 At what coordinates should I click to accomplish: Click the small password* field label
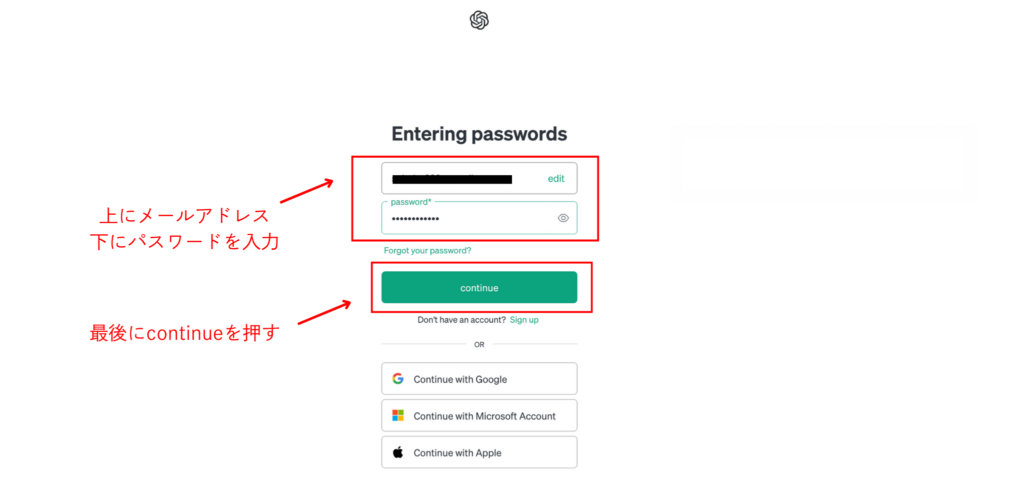(404, 202)
